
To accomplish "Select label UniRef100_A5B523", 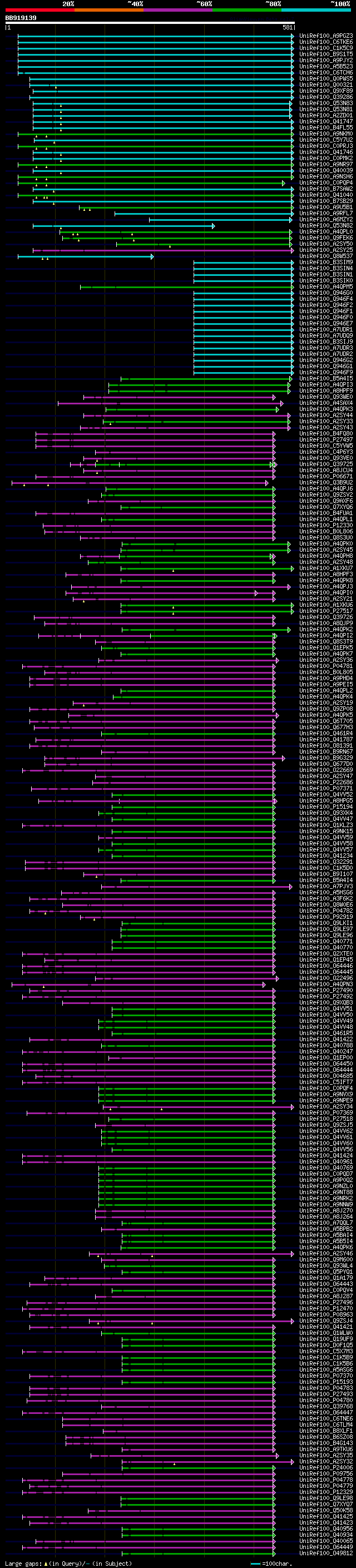I will coord(326,66).
